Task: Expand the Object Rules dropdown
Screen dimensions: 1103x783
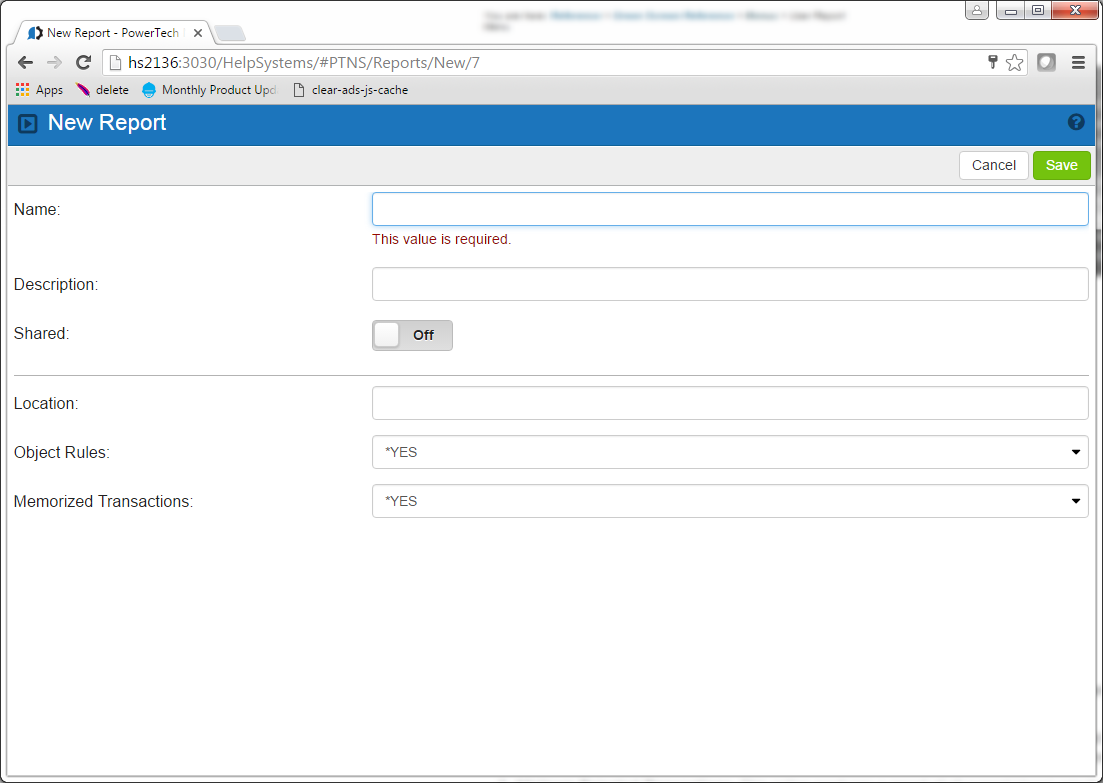Action: (730, 452)
